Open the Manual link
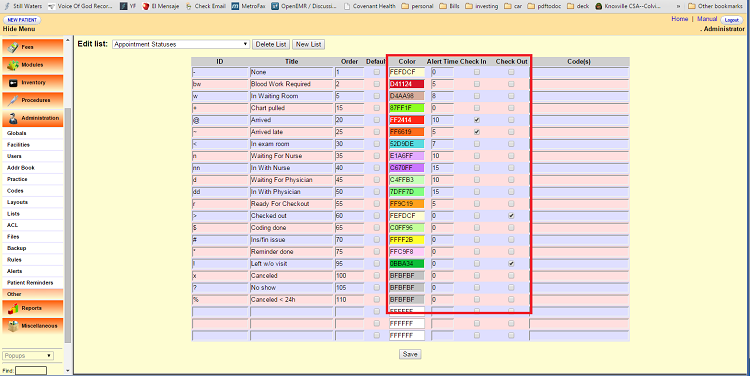The height and width of the screenshot is (376, 750). (707, 19)
